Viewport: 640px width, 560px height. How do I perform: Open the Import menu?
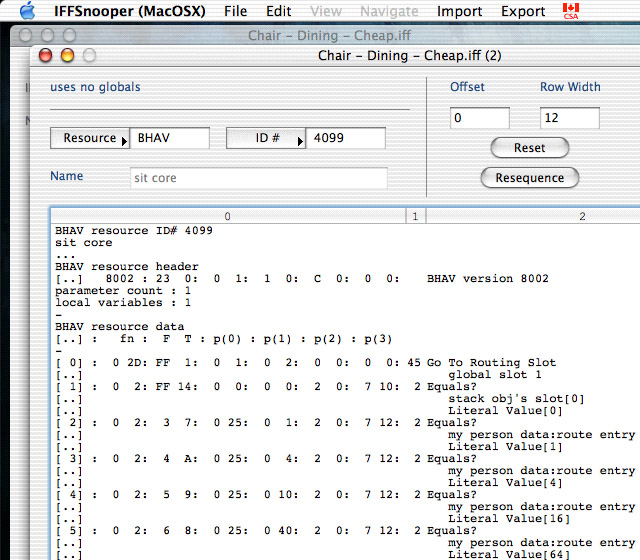459,11
